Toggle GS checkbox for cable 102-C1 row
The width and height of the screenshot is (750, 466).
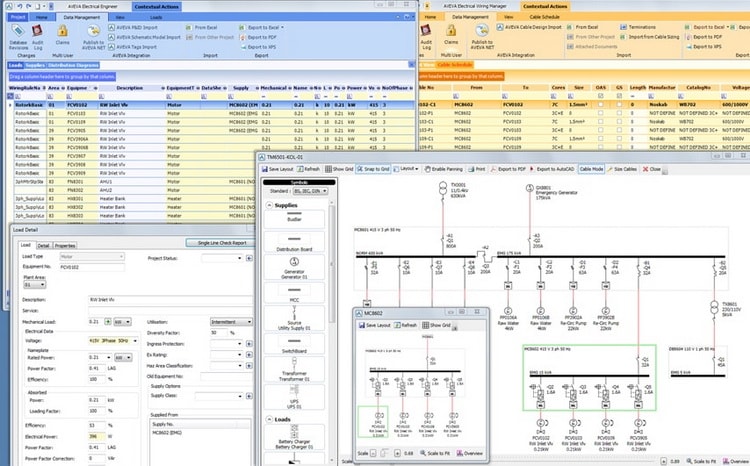pos(619,104)
